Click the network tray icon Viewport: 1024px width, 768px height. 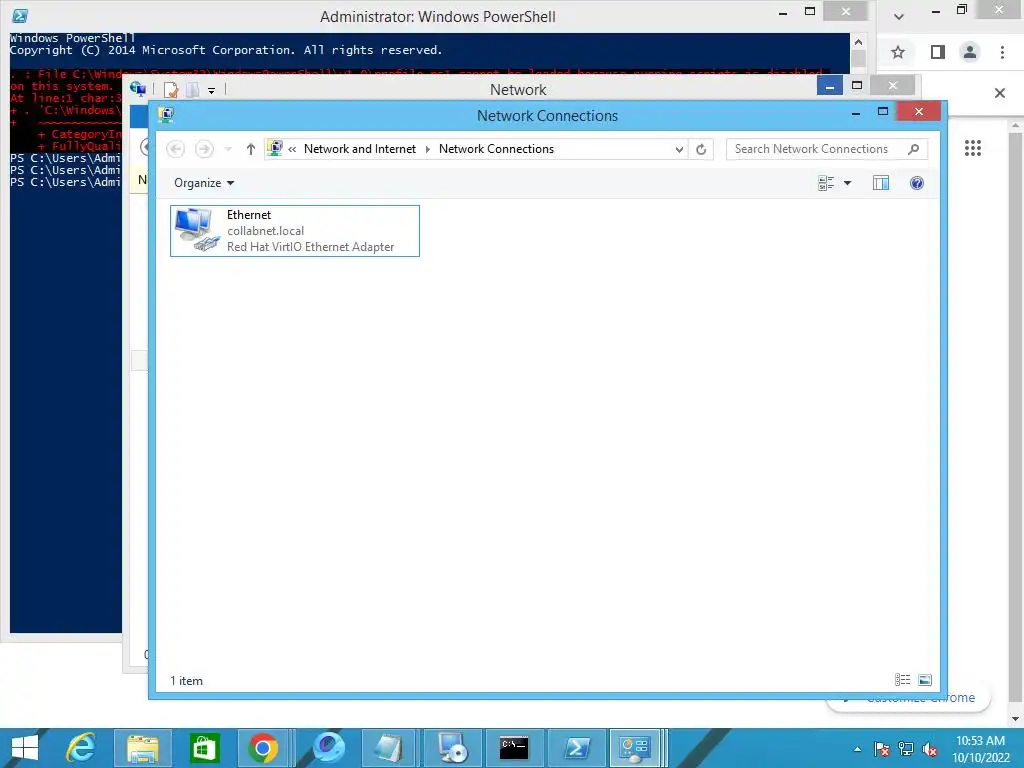point(906,749)
